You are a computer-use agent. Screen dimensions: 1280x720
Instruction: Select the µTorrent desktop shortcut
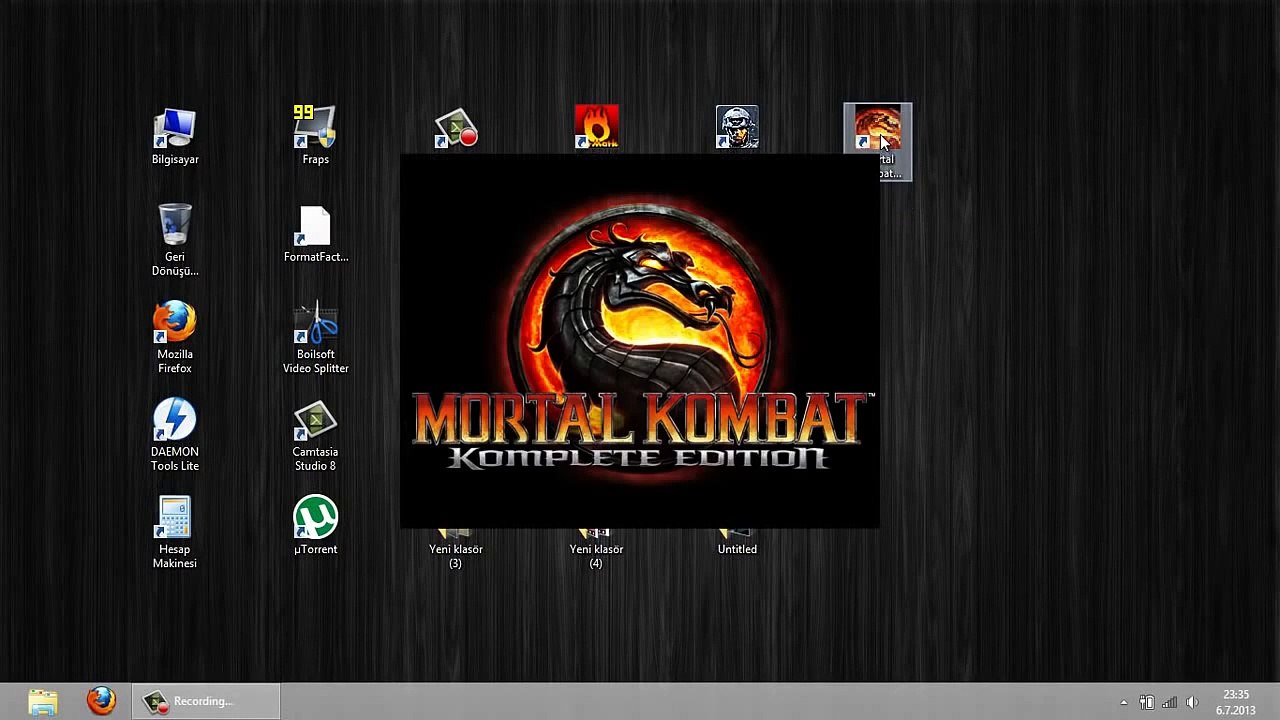315,527
